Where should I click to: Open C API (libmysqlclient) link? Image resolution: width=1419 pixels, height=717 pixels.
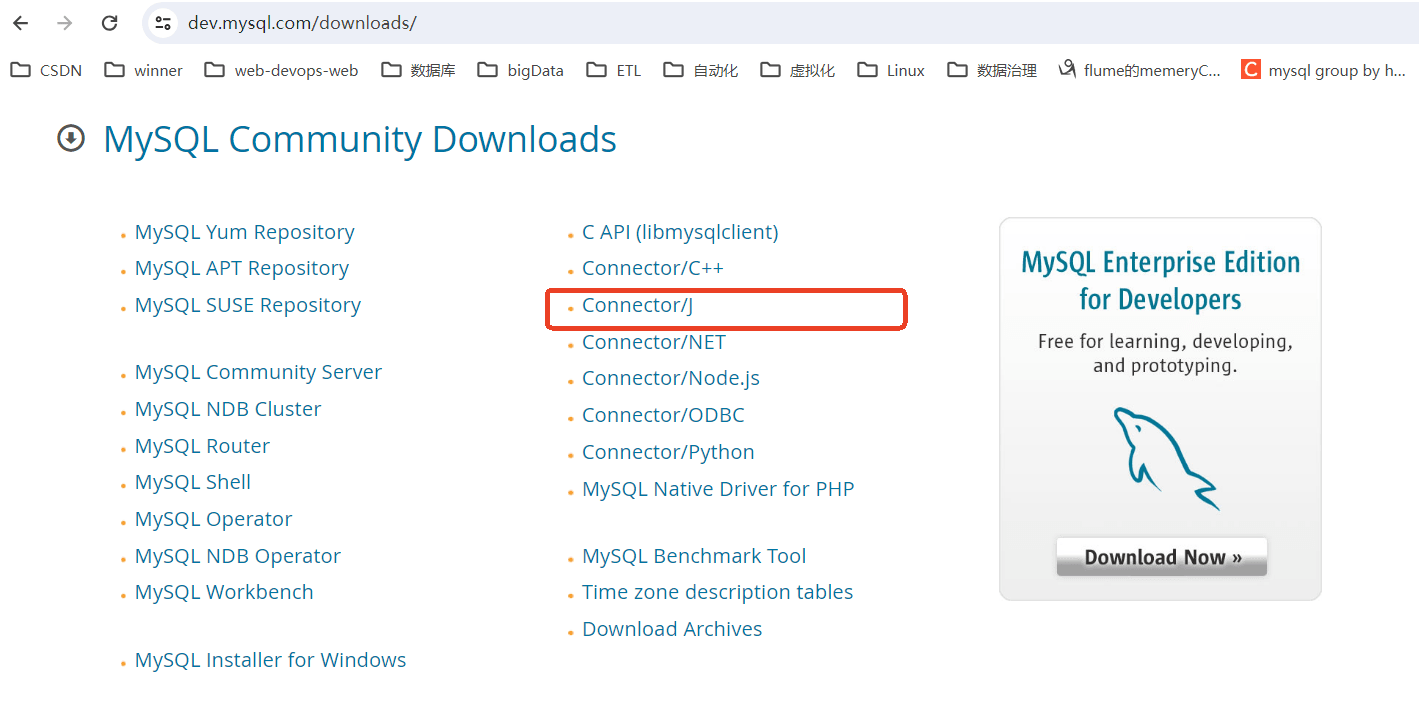(x=680, y=232)
